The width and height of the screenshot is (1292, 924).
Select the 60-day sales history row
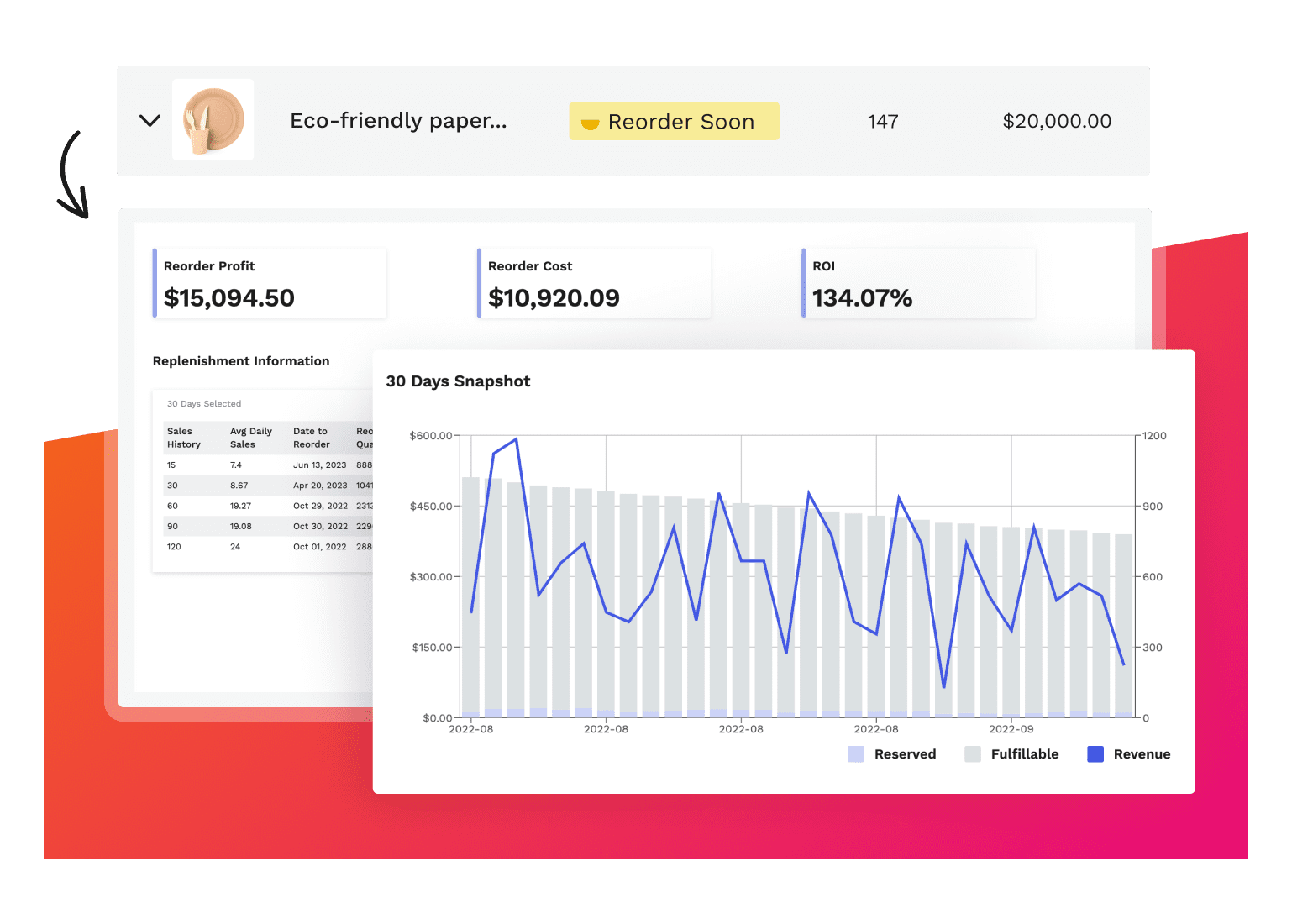pyautogui.click(x=262, y=506)
